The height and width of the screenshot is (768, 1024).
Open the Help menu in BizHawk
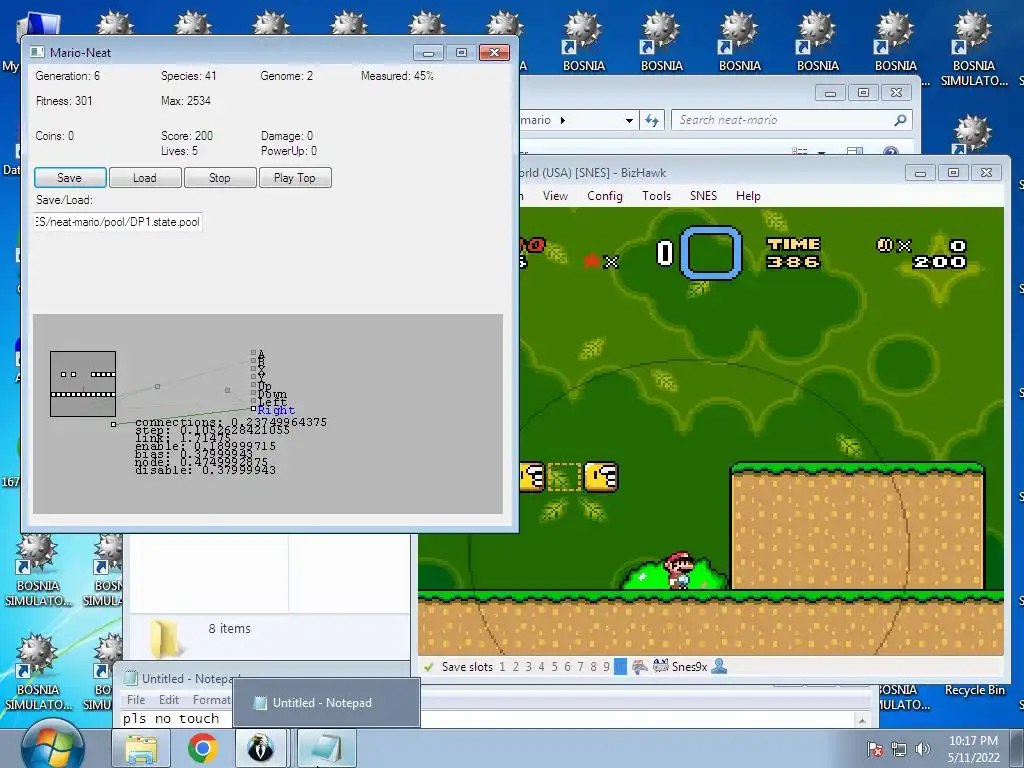click(748, 196)
